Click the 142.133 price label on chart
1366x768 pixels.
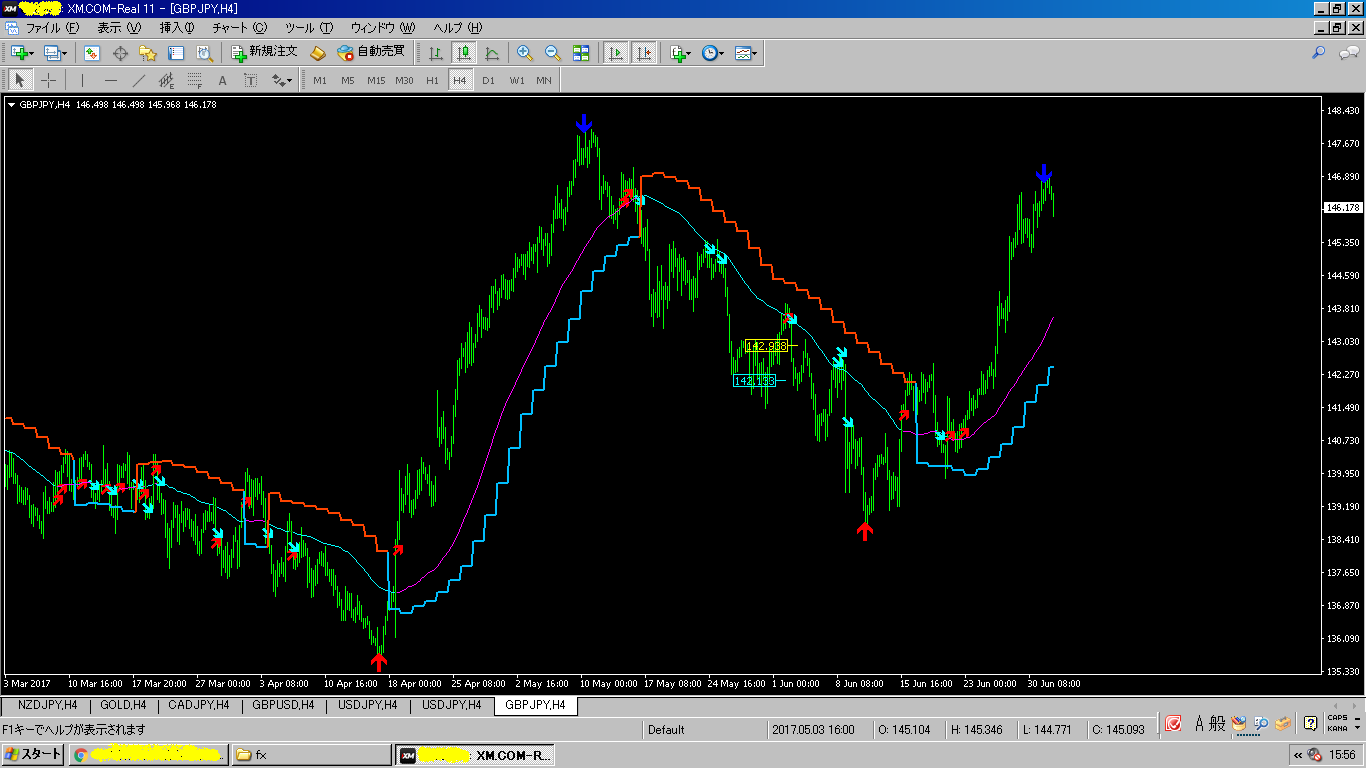pyautogui.click(x=754, y=380)
